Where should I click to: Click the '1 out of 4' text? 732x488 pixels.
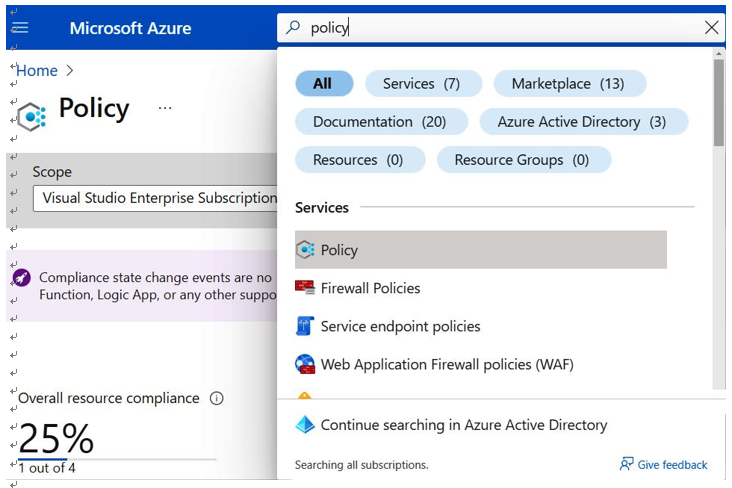[x=47, y=468]
